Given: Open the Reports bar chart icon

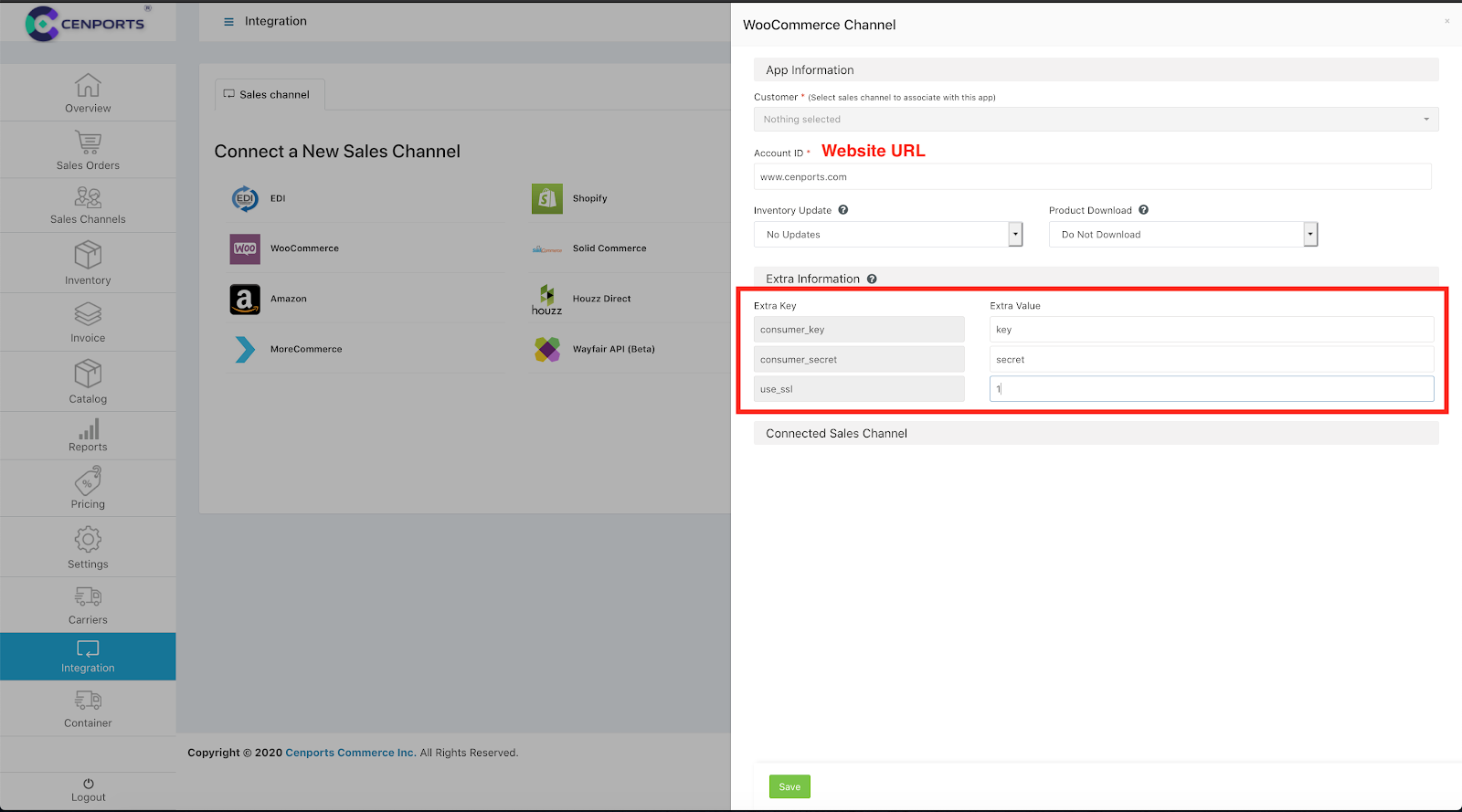Looking at the screenshot, I should (89, 429).
